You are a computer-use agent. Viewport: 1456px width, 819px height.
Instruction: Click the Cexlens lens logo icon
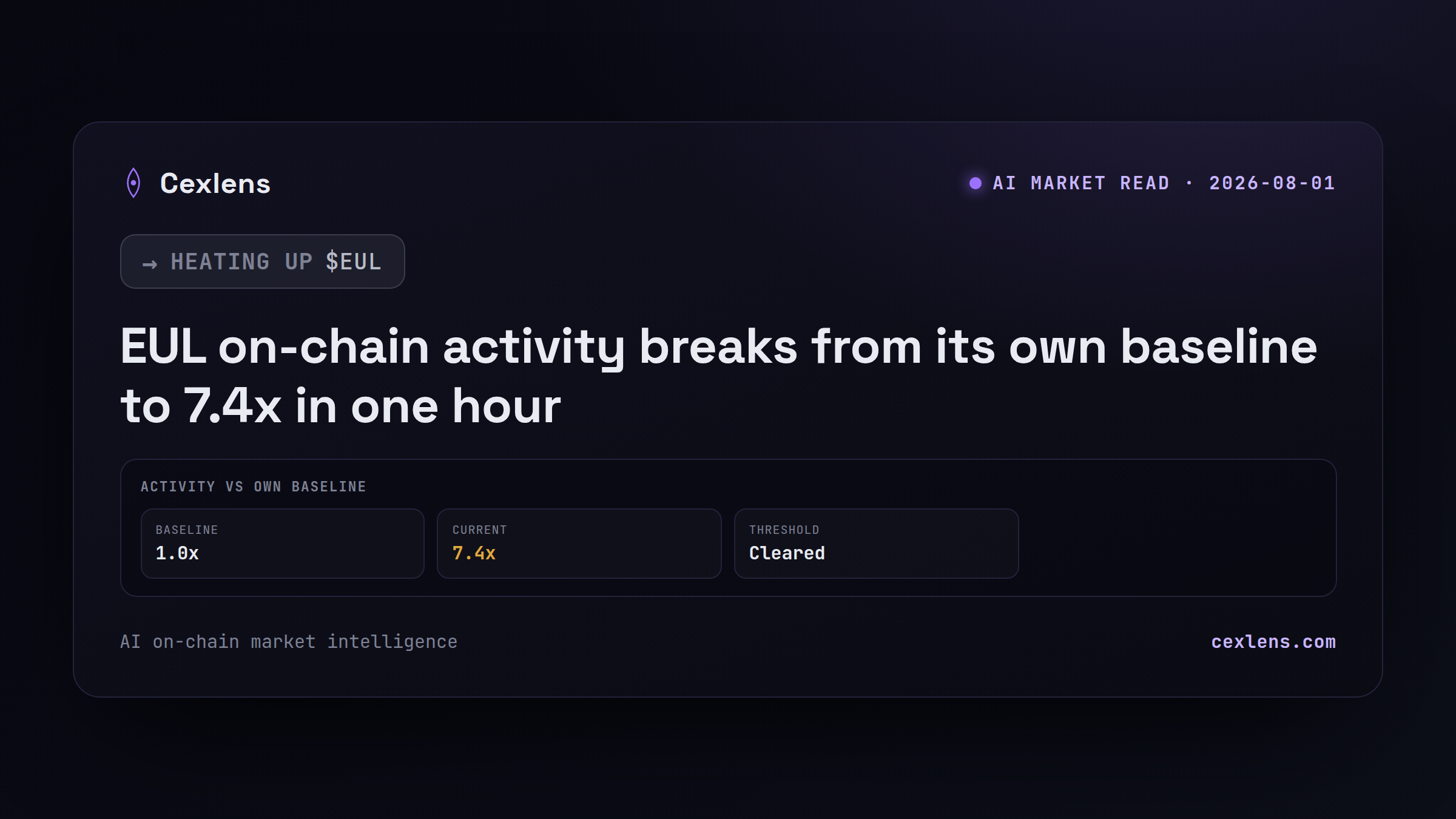133,183
